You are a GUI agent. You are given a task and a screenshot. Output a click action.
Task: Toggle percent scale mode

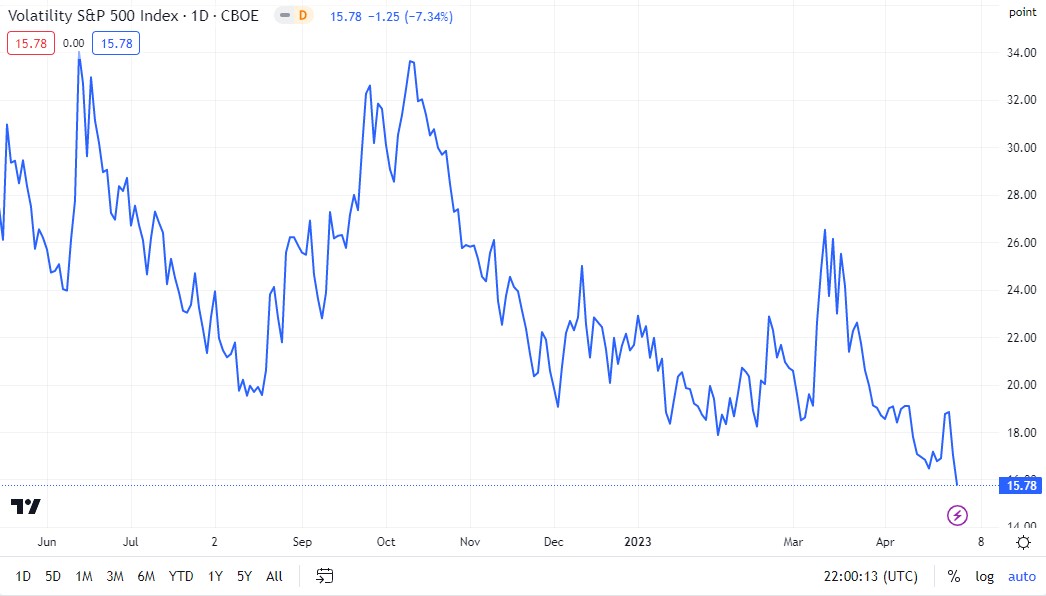point(954,576)
